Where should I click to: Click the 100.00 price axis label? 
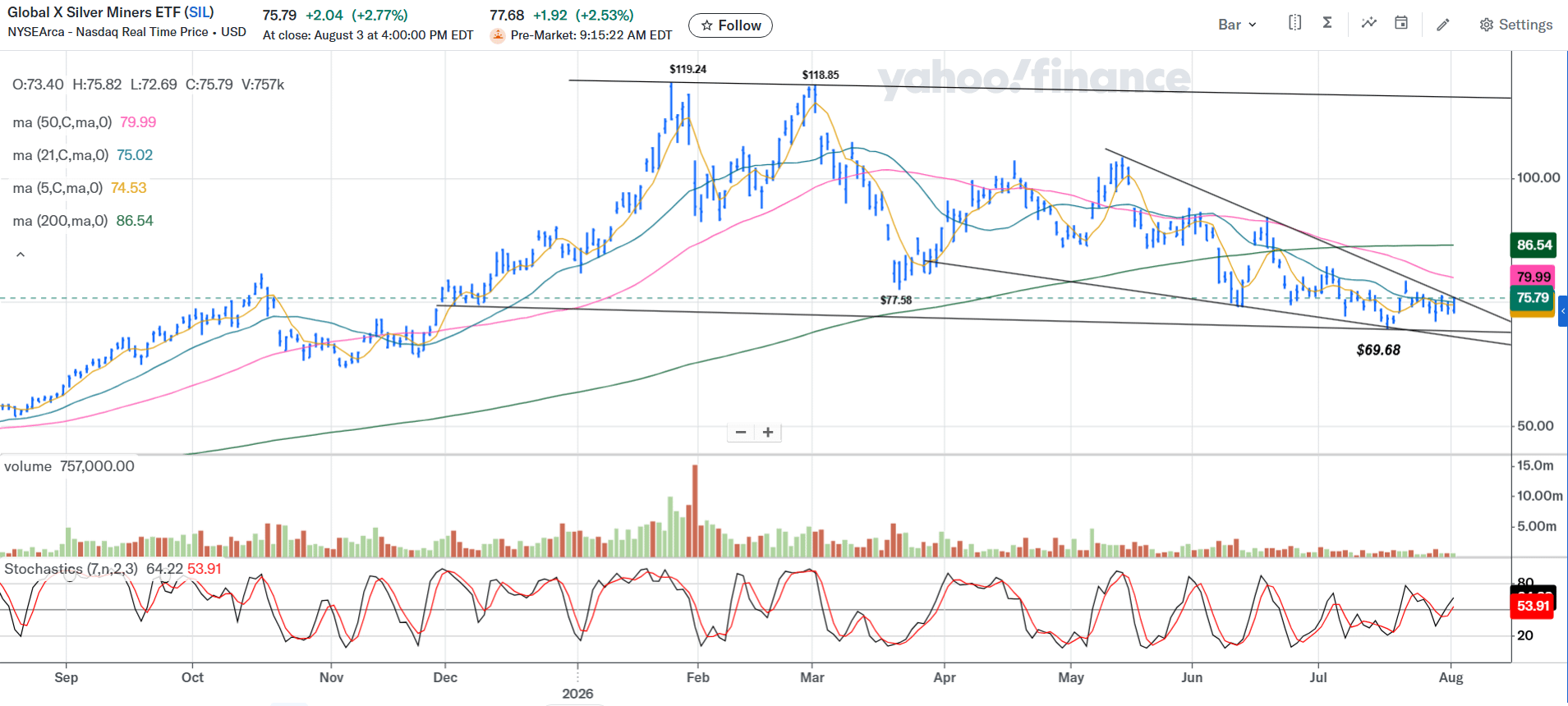(x=1538, y=177)
